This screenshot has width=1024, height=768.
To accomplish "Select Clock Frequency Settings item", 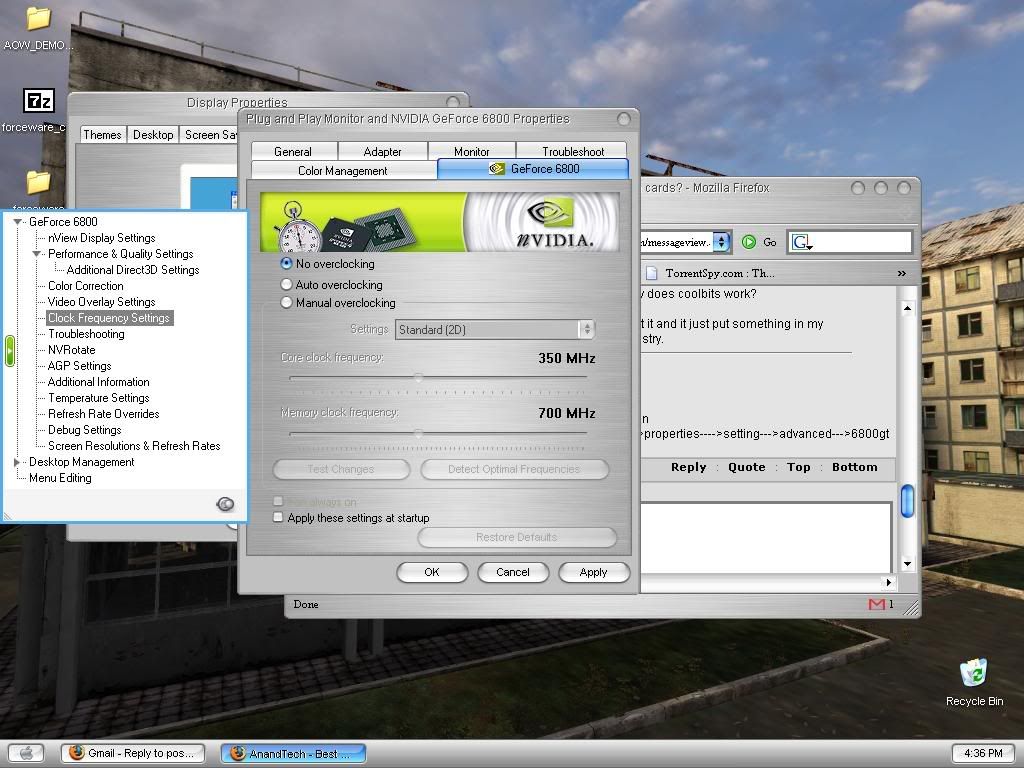I will [109, 318].
